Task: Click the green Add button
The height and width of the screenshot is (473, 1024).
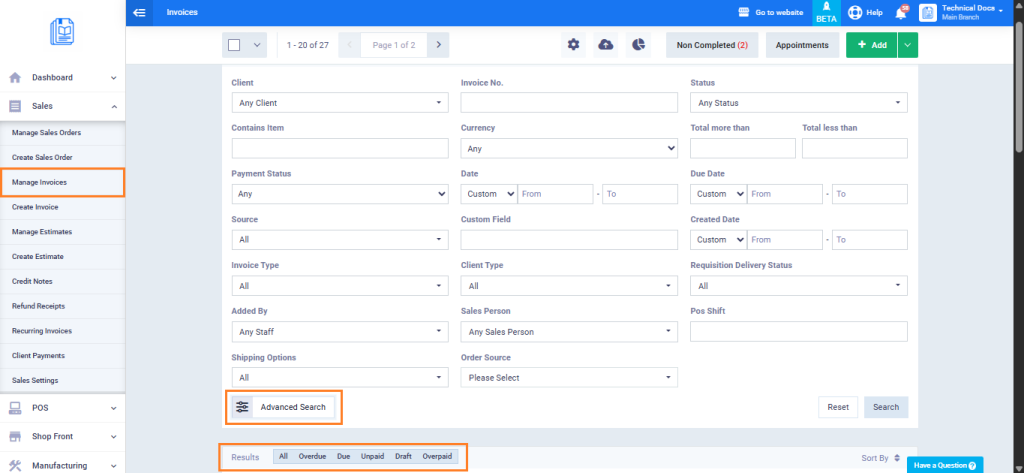Action: (872, 45)
